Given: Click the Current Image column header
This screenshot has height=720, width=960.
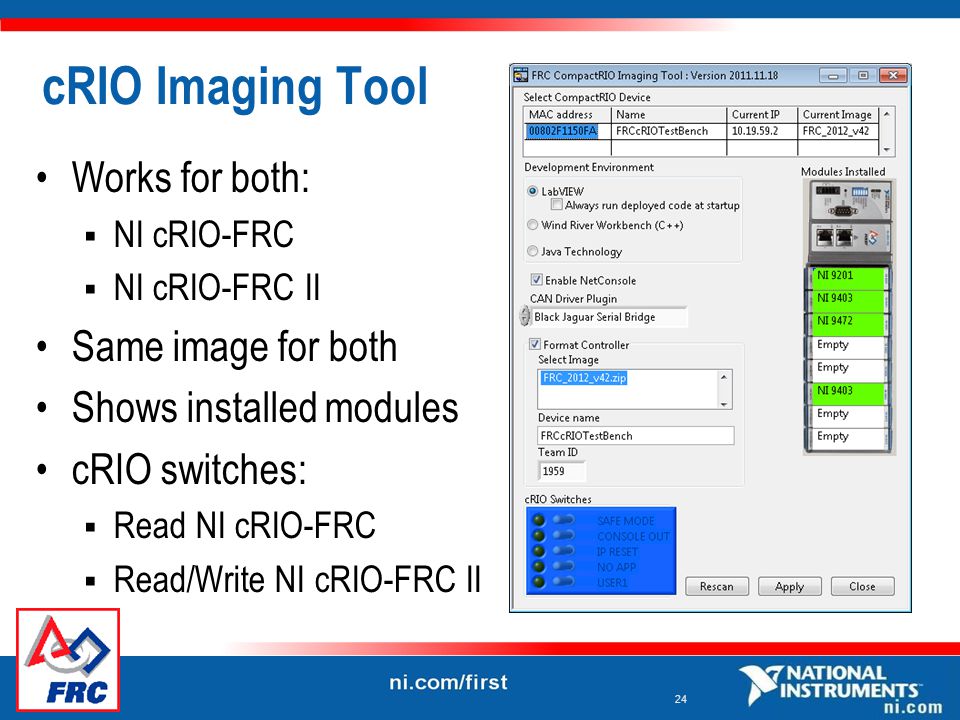Looking at the screenshot, I should tap(838, 114).
